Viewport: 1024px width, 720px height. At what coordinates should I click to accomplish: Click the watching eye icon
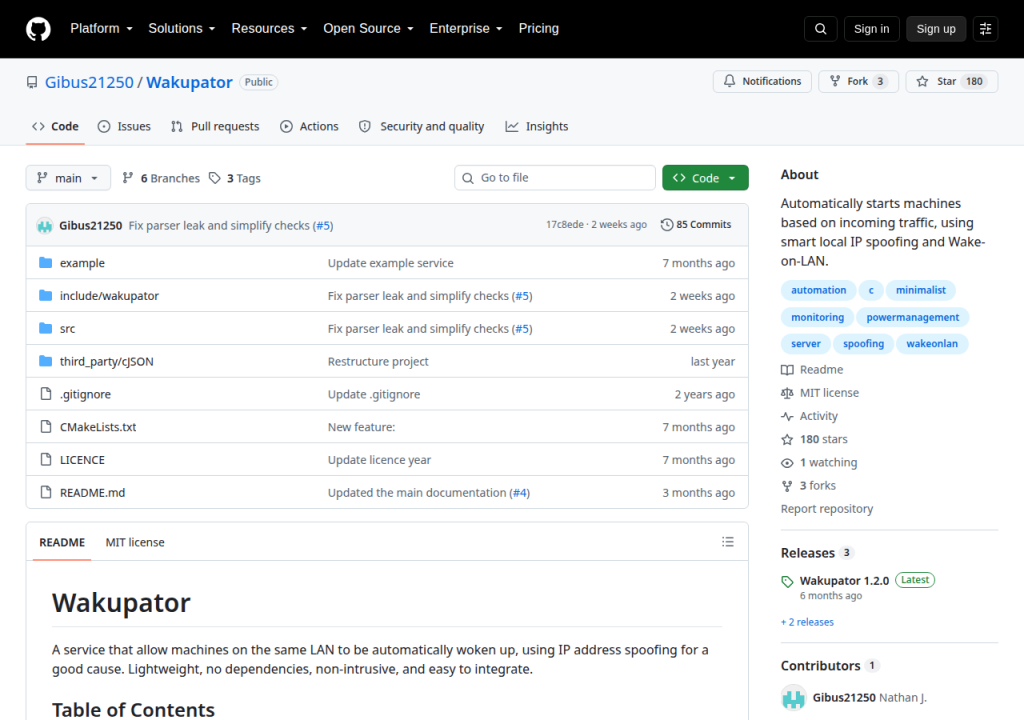coord(787,463)
